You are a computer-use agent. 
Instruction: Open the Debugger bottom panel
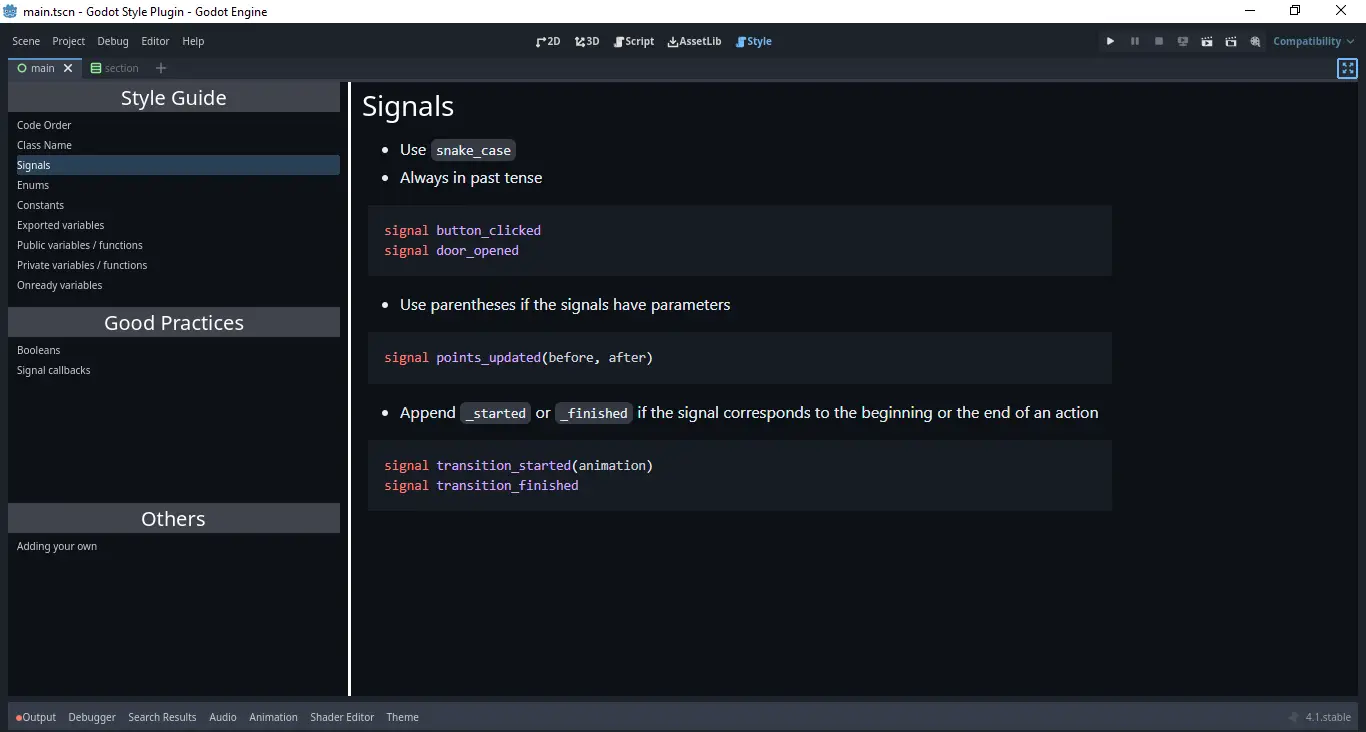[x=92, y=717]
